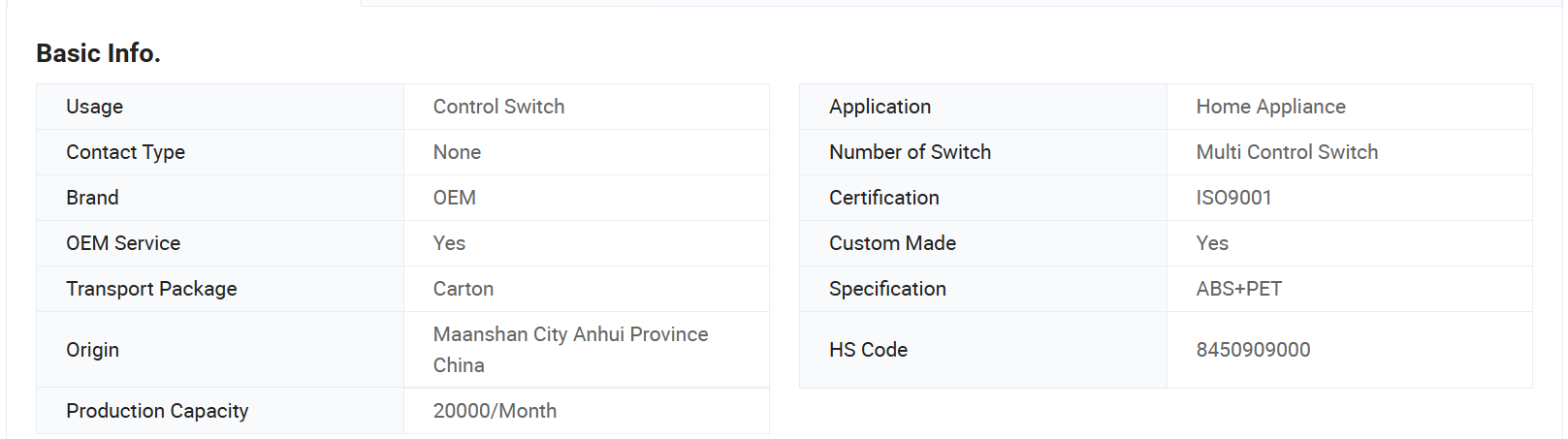
Task: Select the Multi Control Switch value
Action: (x=1287, y=152)
